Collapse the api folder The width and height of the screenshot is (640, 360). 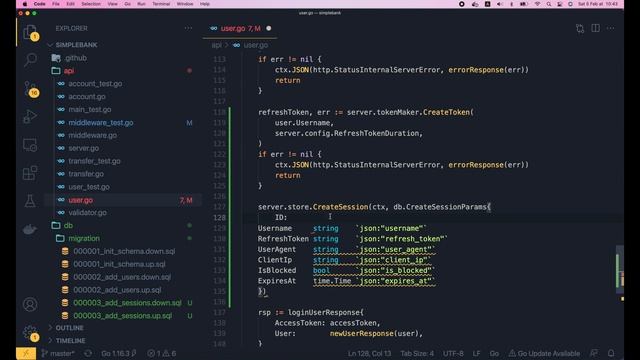click(x=69, y=71)
